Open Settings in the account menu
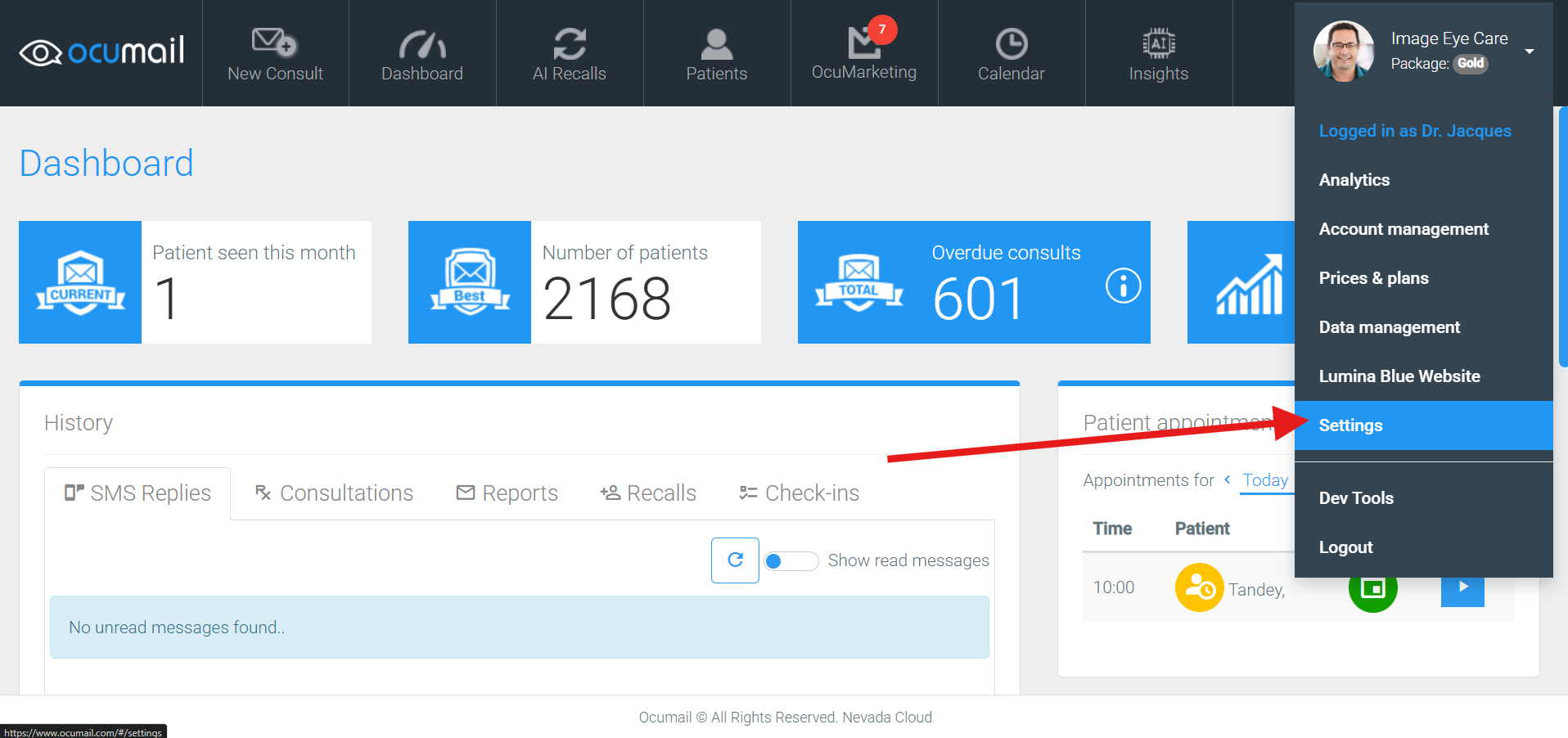 pos(1424,425)
